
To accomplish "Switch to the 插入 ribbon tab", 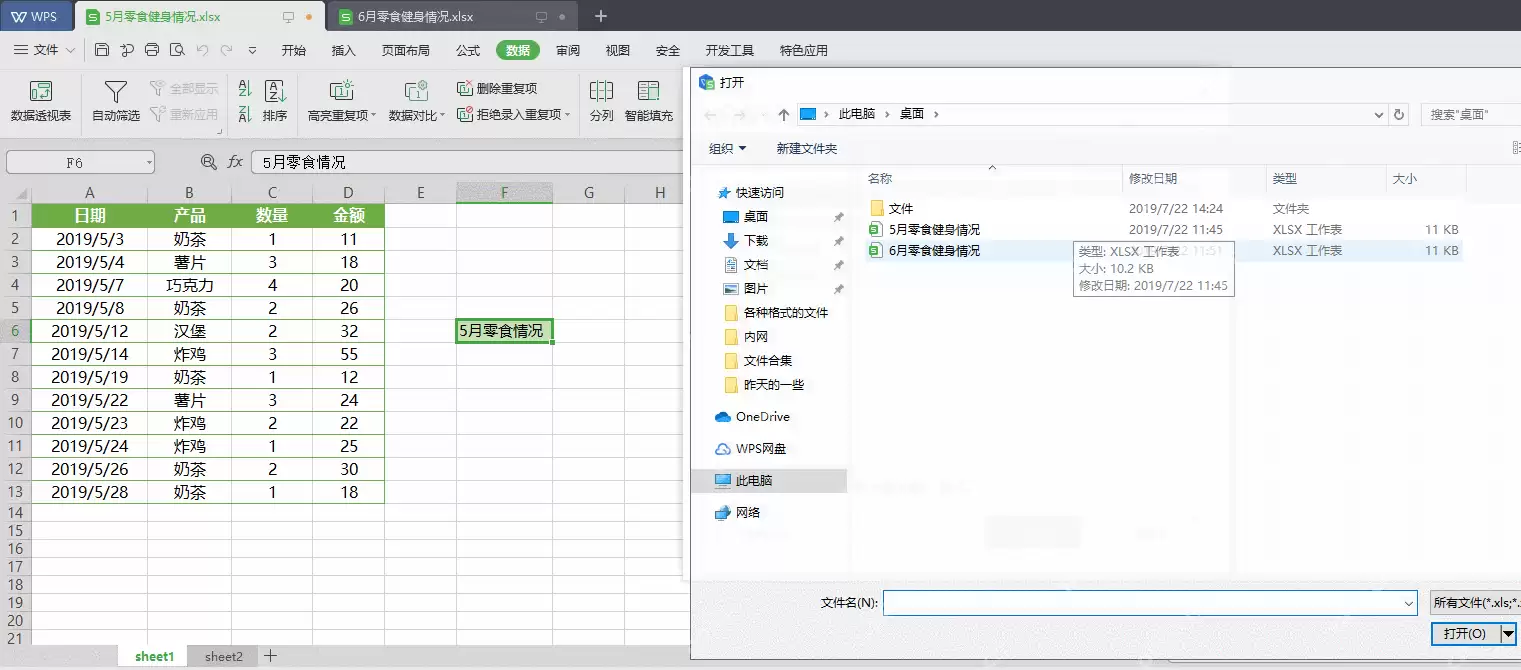I will (x=343, y=50).
